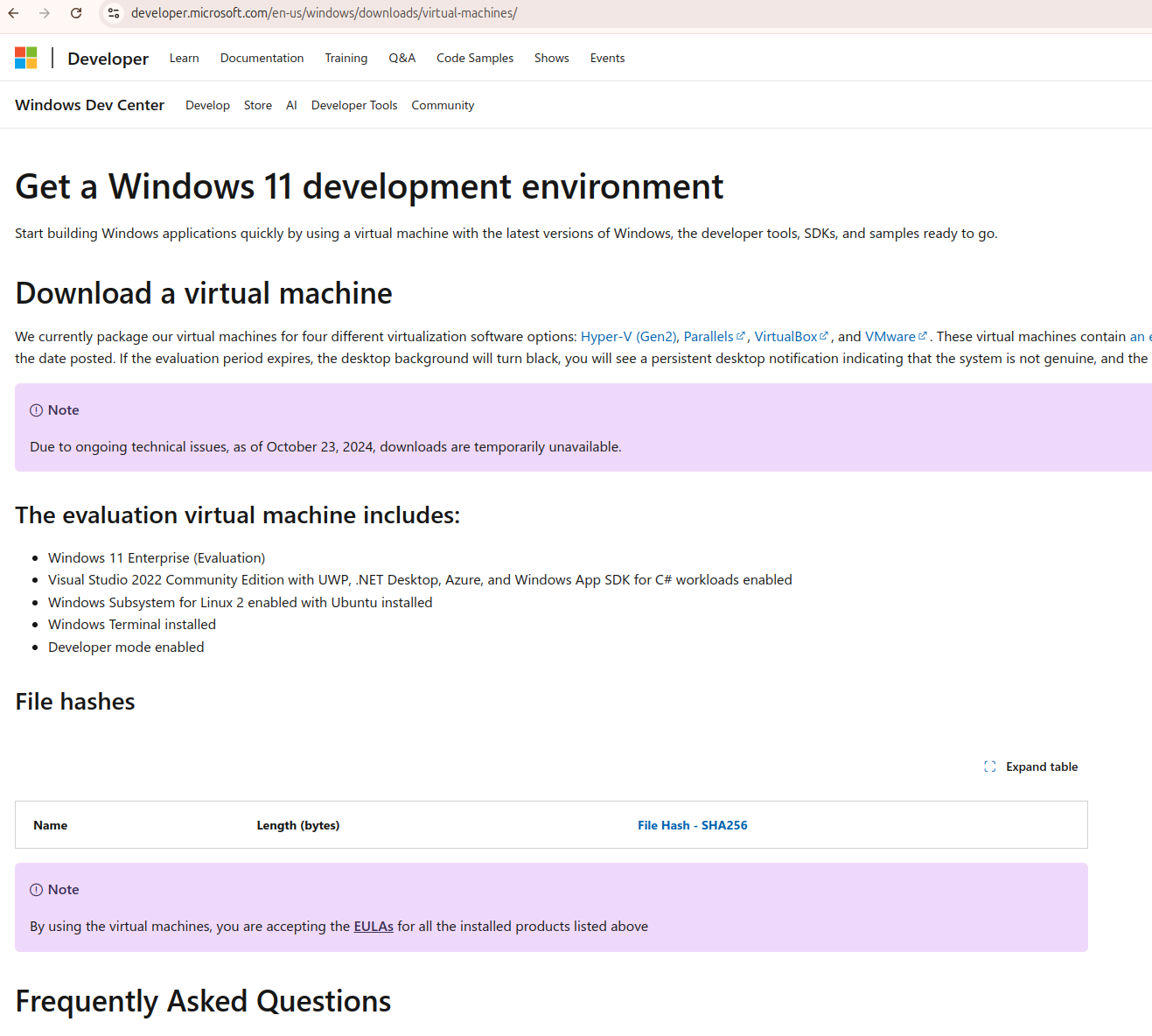This screenshot has height=1036, width=1152.
Task: Sort by File Hash - SHA256 column
Action: (x=692, y=824)
